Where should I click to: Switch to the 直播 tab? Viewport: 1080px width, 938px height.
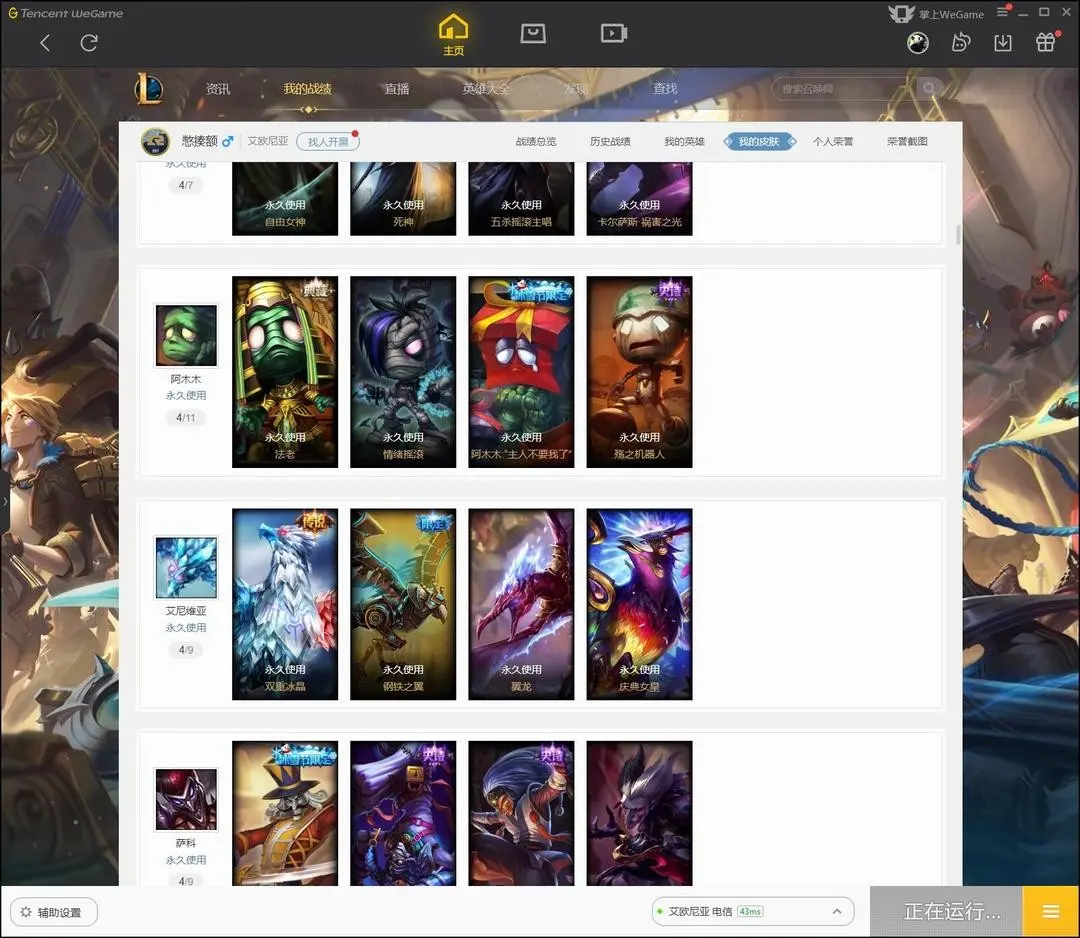(x=397, y=89)
